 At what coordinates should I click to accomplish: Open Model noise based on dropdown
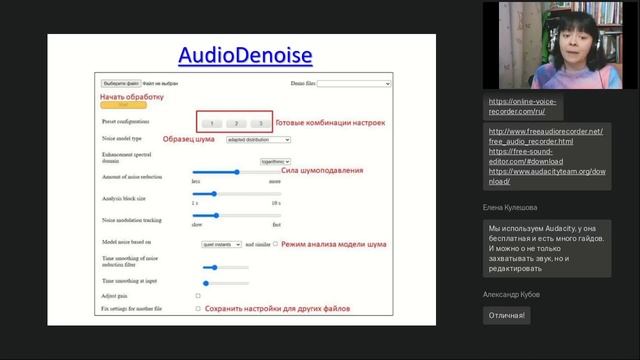point(221,244)
